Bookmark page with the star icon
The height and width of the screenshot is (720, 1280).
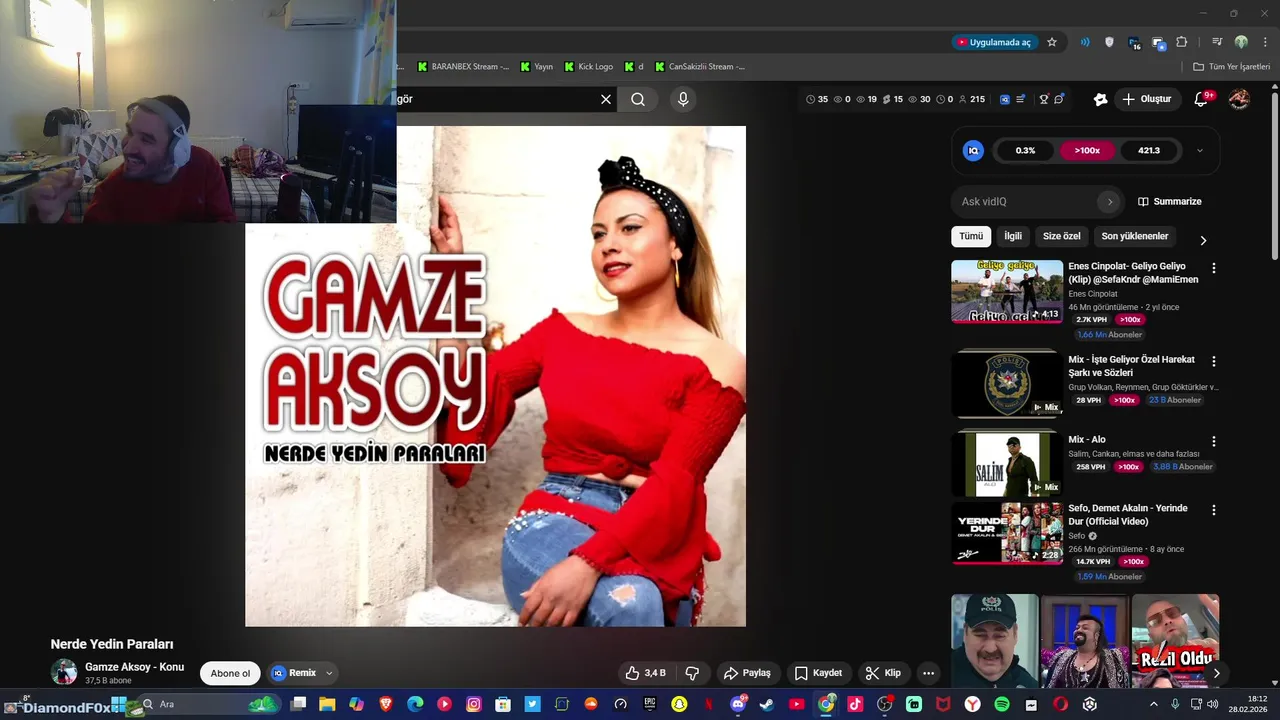point(1052,42)
